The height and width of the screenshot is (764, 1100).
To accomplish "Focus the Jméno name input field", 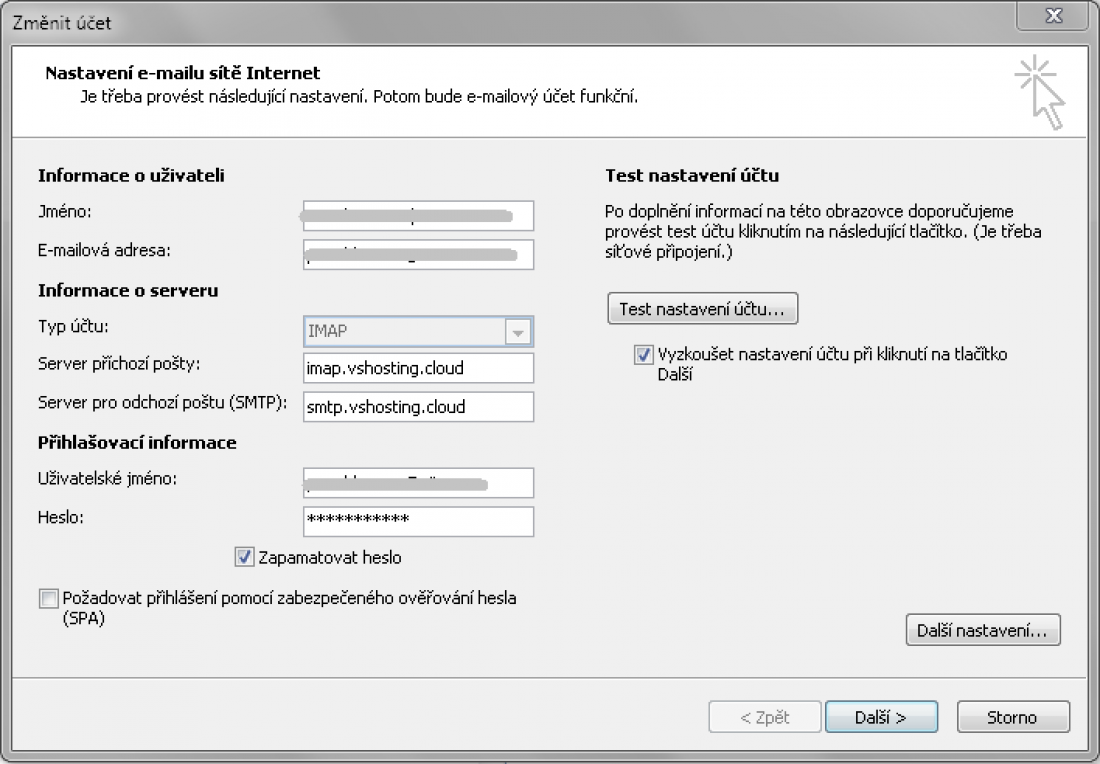I will click(418, 215).
